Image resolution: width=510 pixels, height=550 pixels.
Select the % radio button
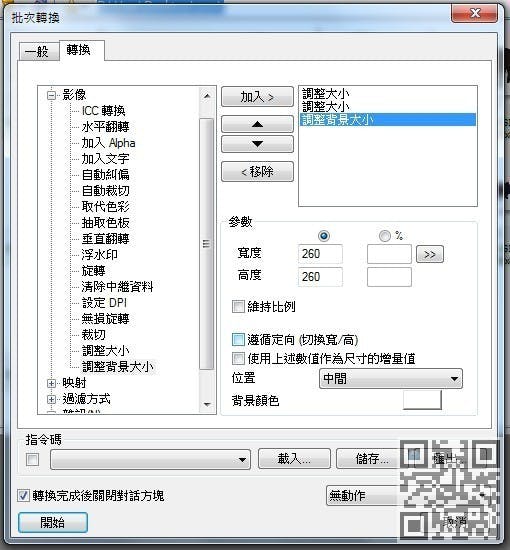[385, 236]
